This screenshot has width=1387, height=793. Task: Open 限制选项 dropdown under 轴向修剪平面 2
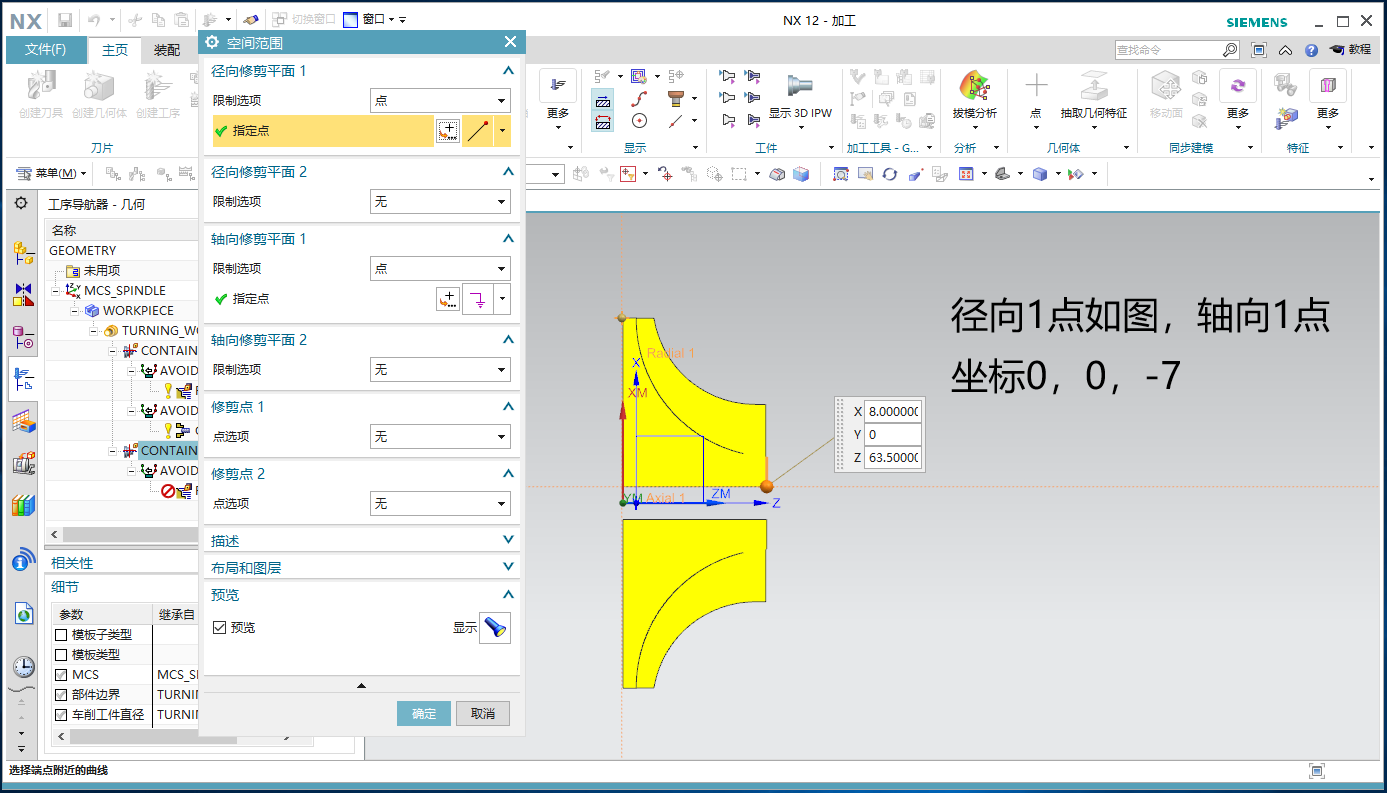tap(440, 369)
